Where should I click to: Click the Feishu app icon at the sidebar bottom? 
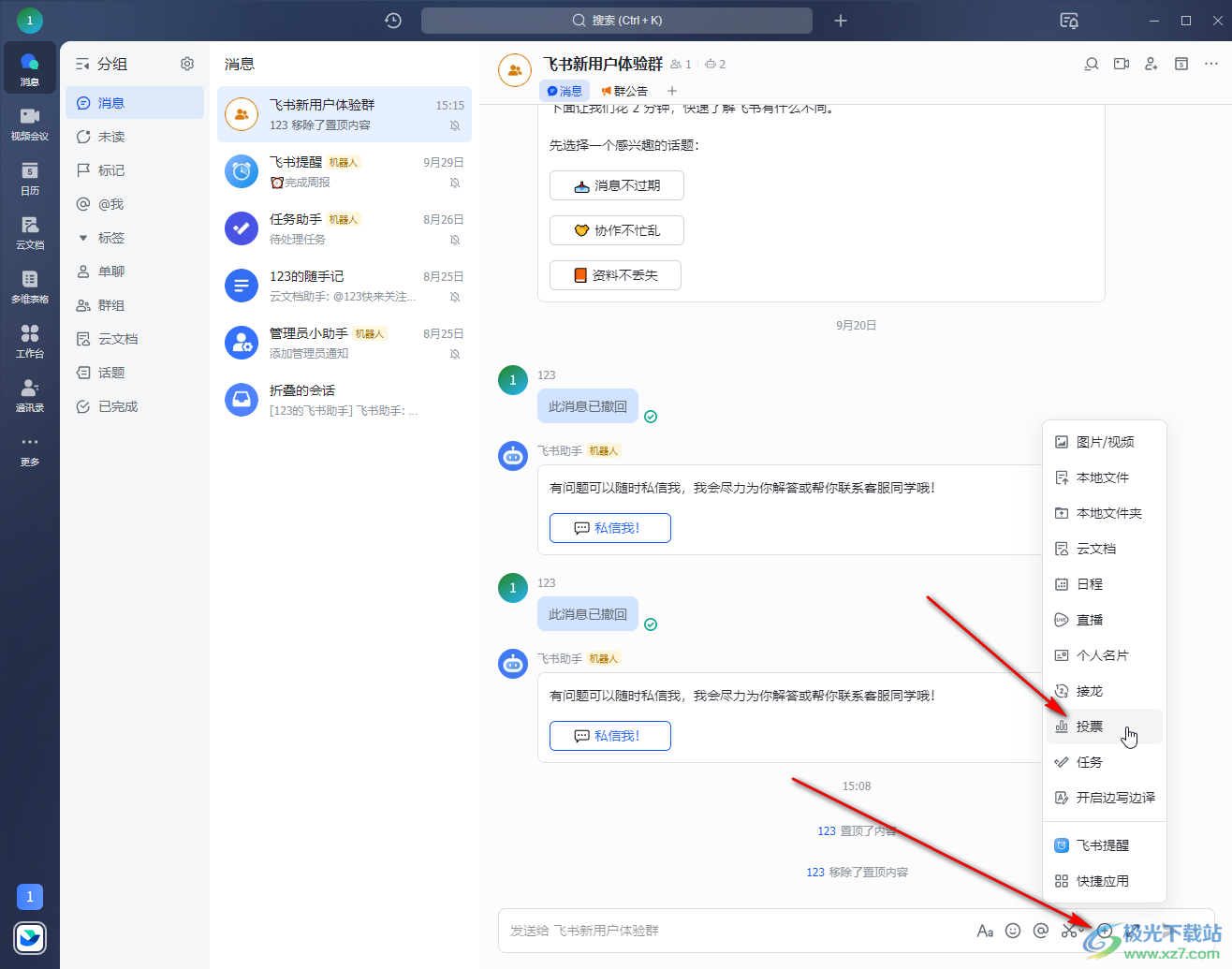click(x=30, y=938)
